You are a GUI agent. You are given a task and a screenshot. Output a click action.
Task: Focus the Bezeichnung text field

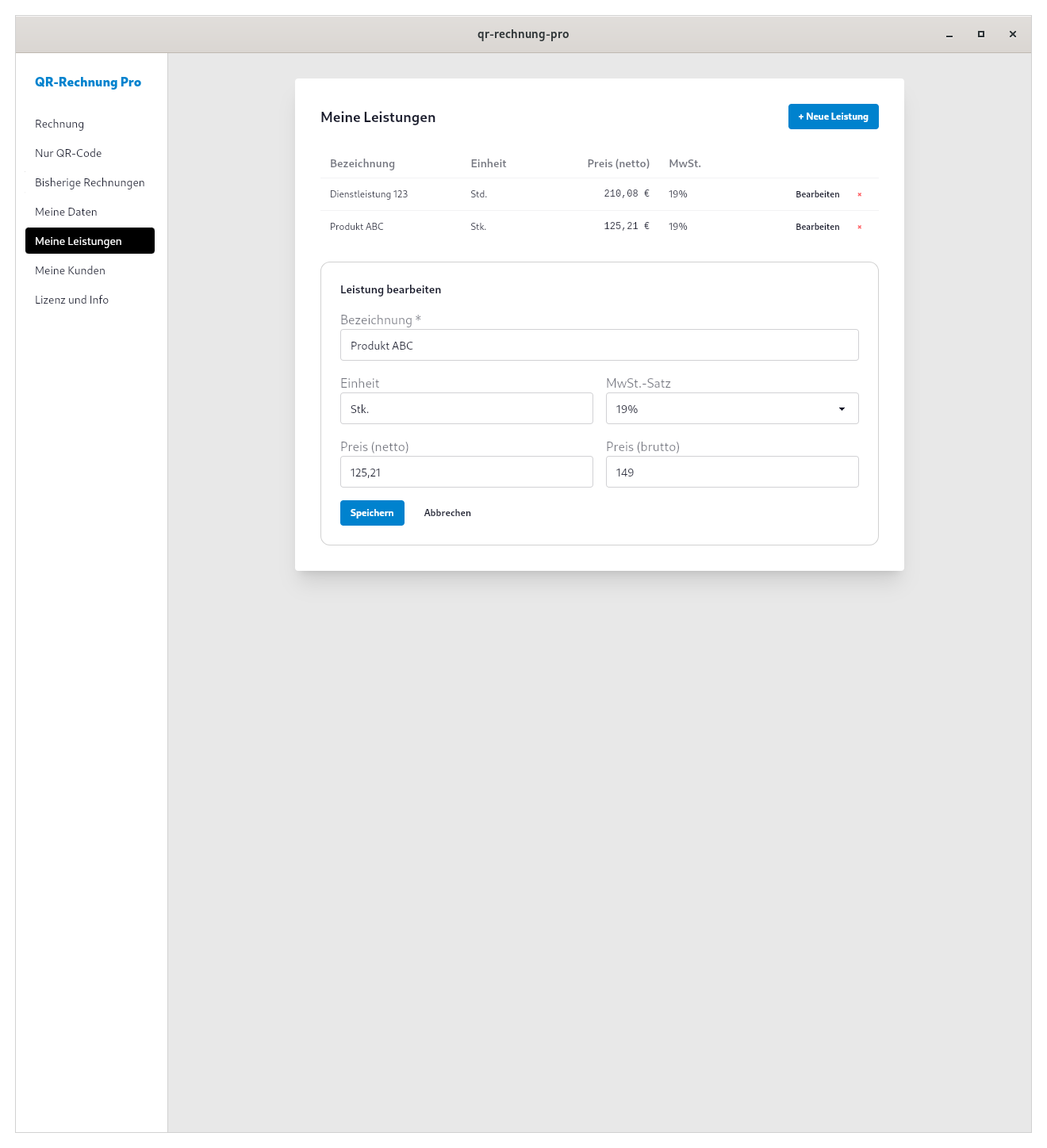[x=599, y=345]
